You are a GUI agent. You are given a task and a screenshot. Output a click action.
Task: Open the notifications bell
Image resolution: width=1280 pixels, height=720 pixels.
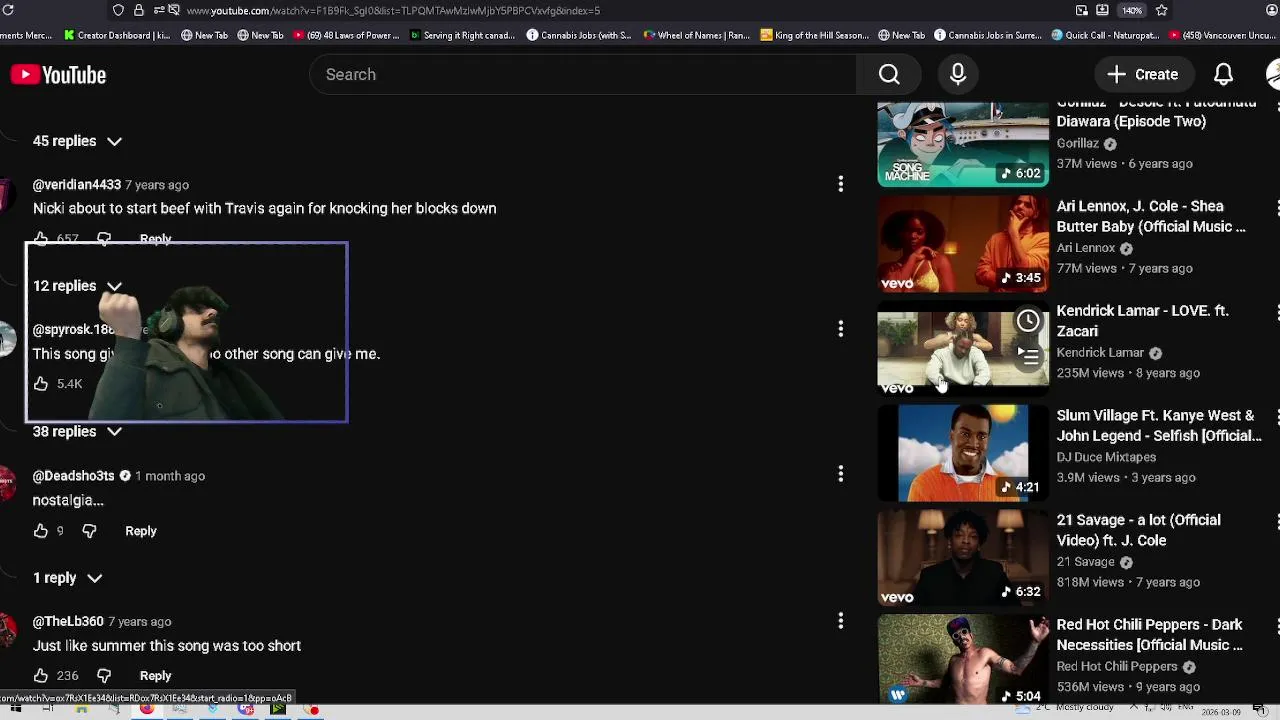tap(1223, 74)
